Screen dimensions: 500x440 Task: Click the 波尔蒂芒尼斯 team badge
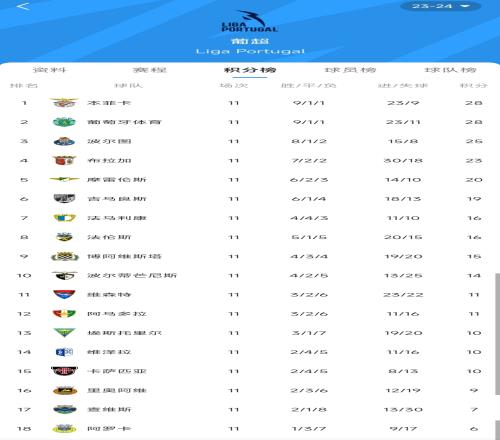click(x=64, y=275)
